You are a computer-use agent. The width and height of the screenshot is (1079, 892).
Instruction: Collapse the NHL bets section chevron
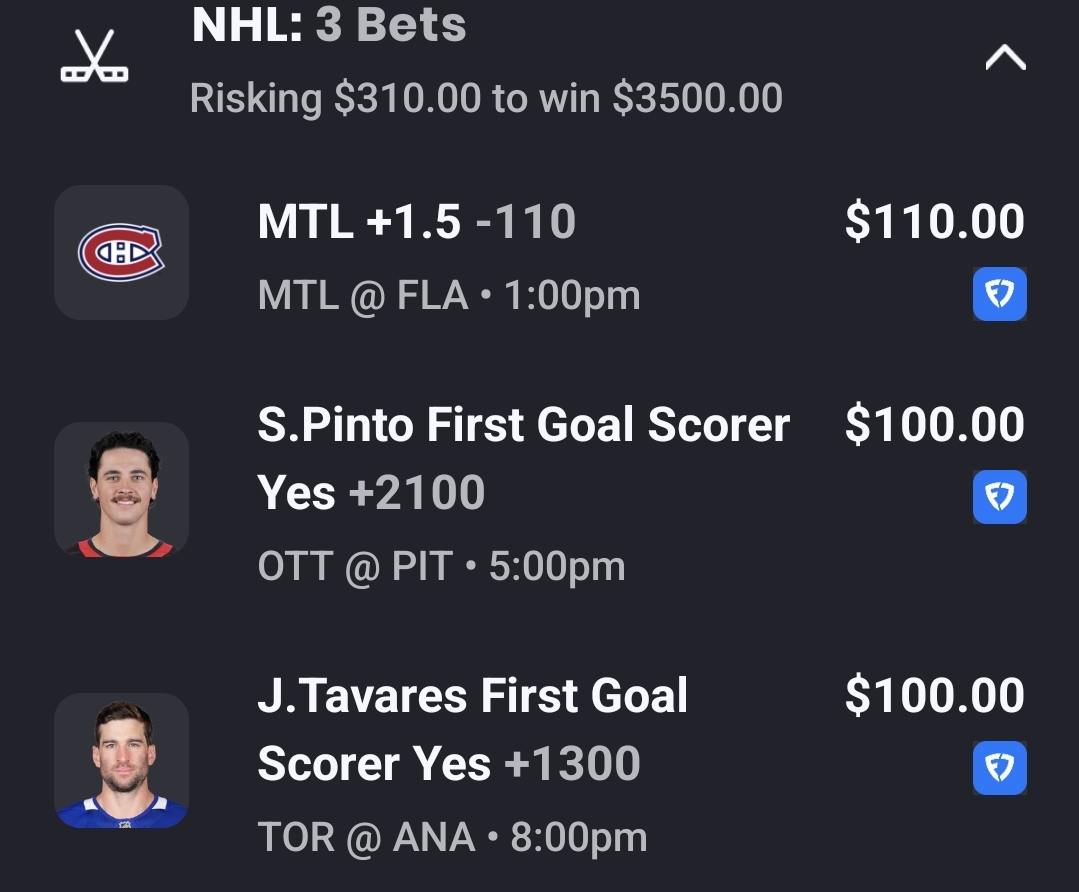(1005, 59)
